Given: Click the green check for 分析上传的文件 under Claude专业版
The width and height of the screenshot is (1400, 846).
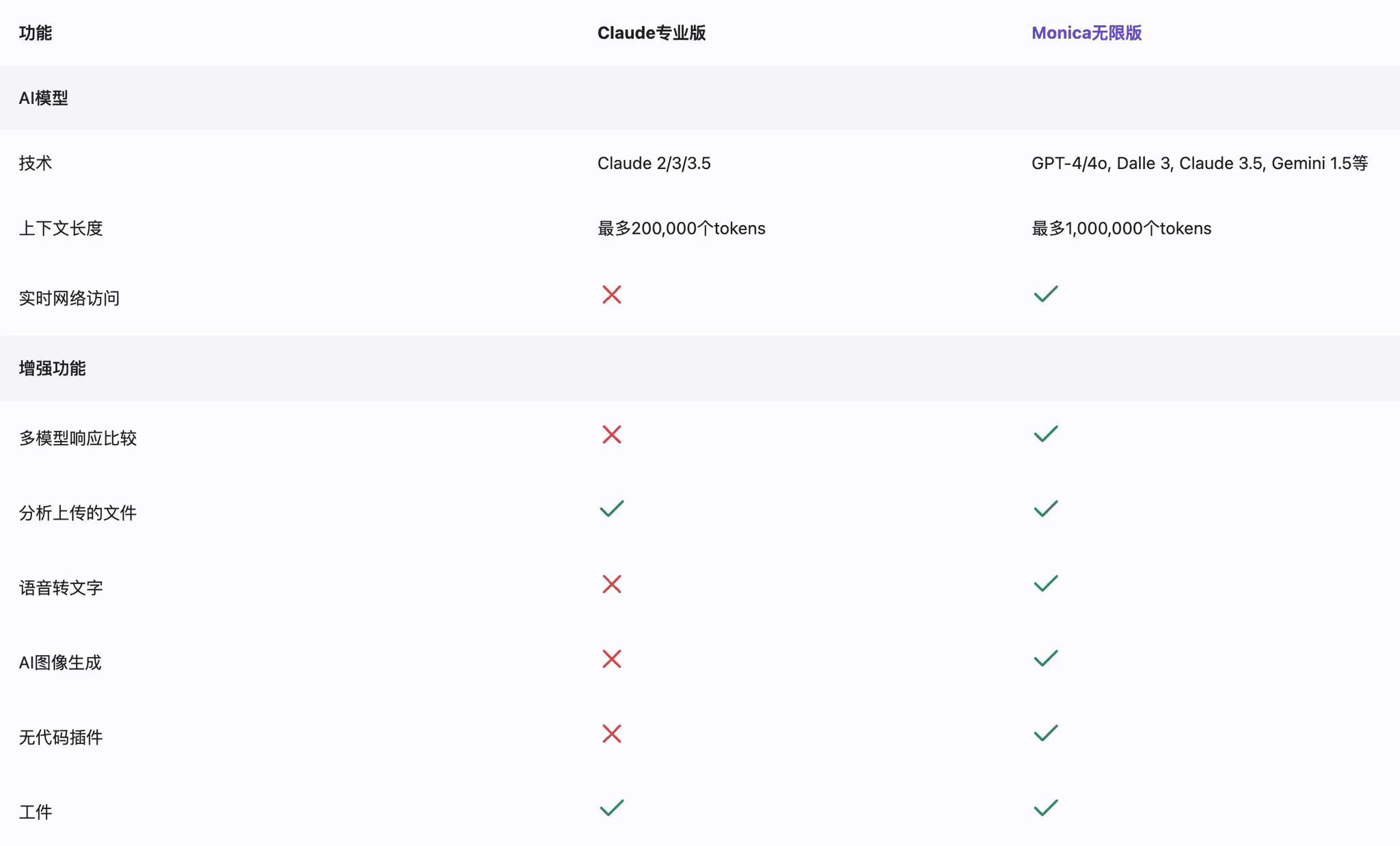Looking at the screenshot, I should point(612,509).
